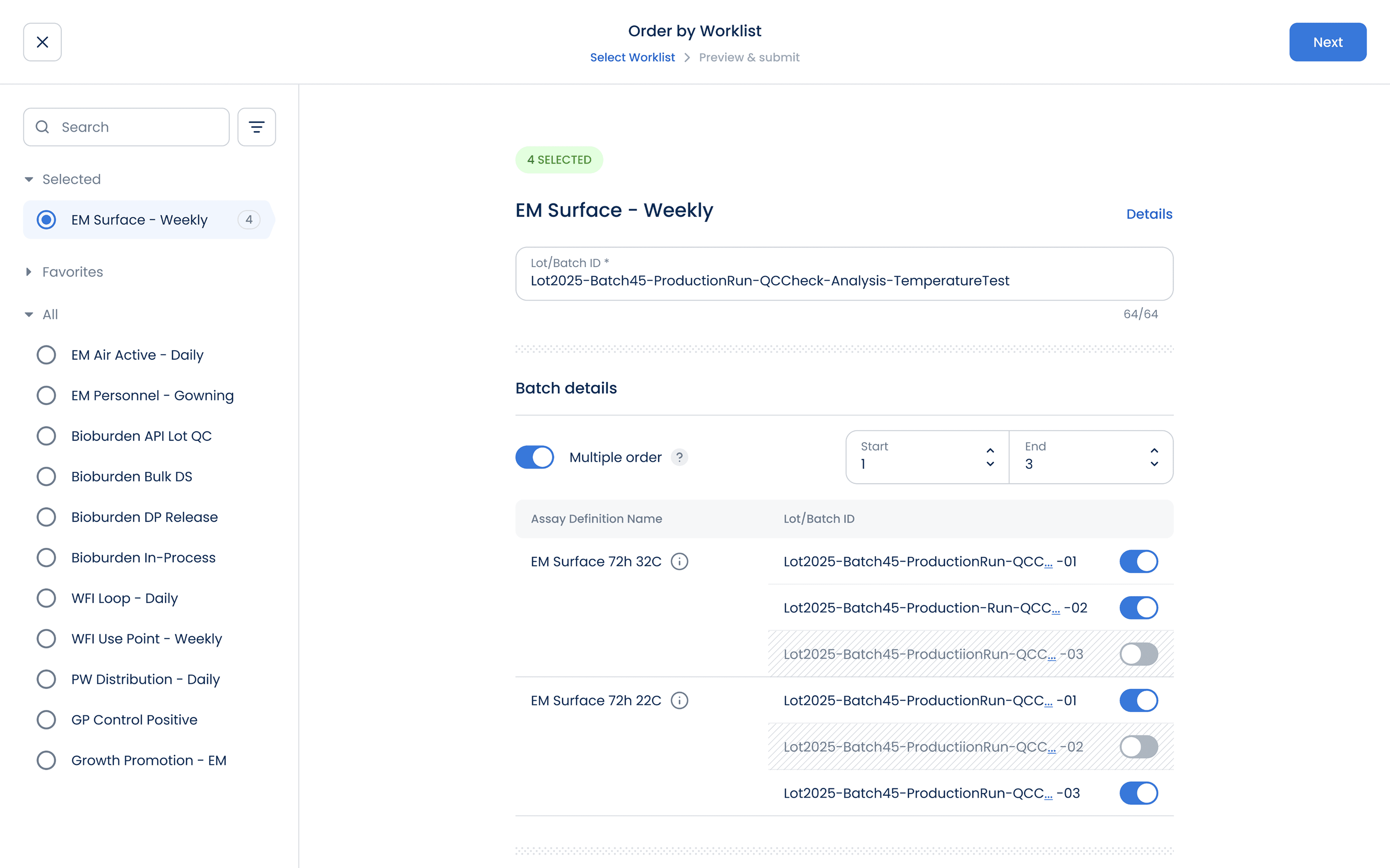Screen dimensions: 1390x868
Task: Open the Details link
Action: [1149, 214]
